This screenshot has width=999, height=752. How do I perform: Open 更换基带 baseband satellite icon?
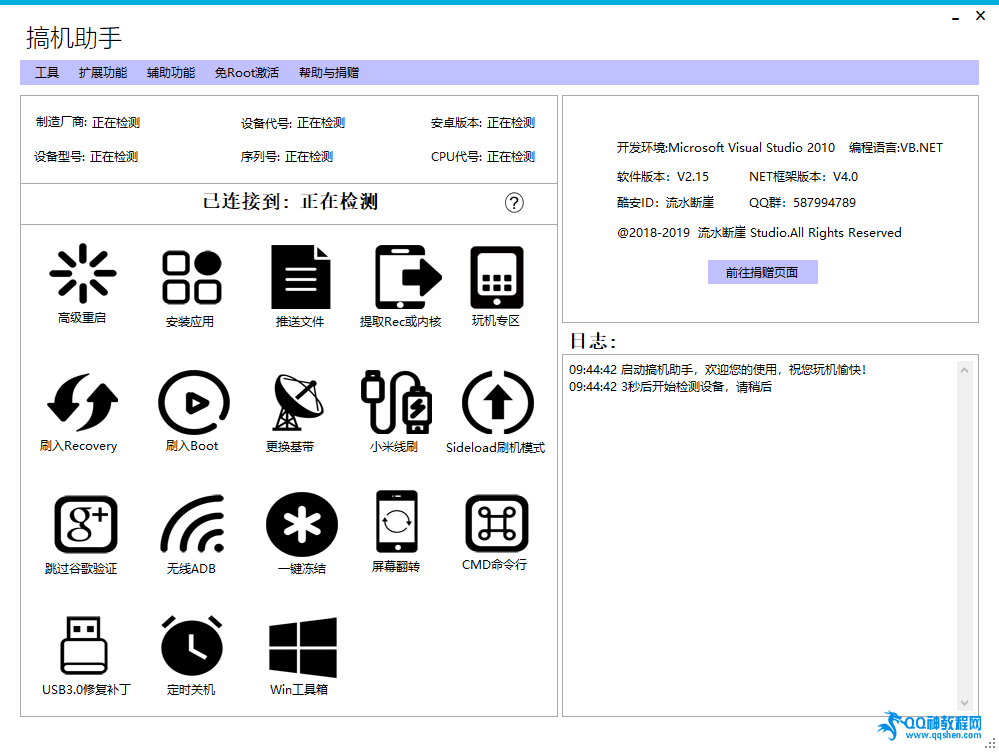click(298, 402)
